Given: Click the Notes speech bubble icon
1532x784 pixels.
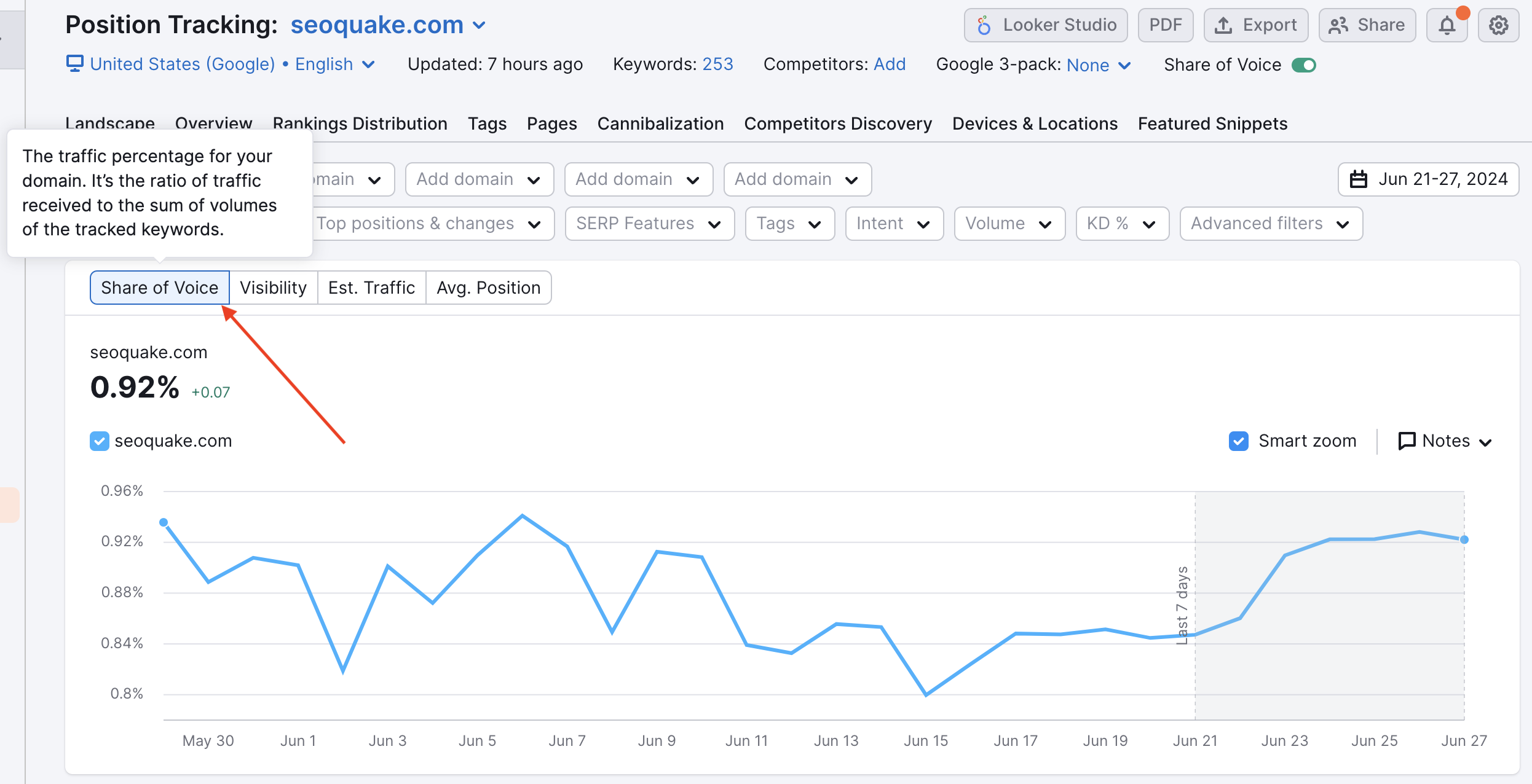Looking at the screenshot, I should pos(1407,441).
